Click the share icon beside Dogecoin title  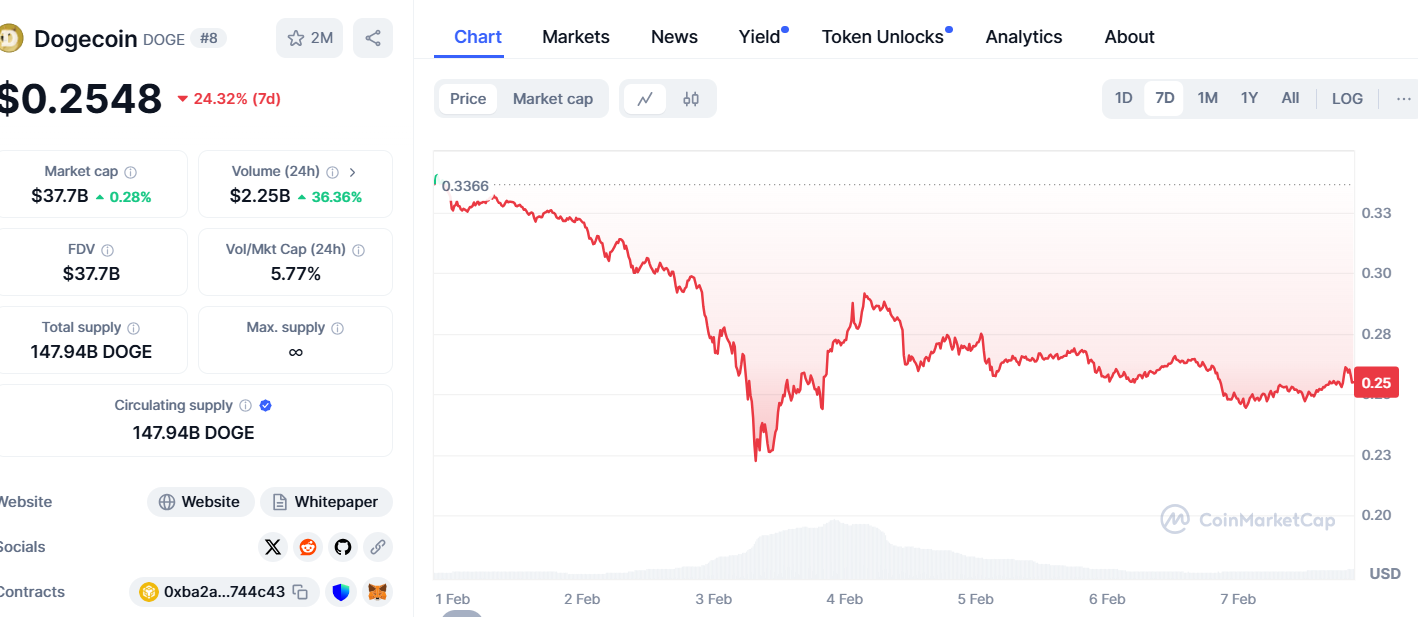(x=373, y=38)
